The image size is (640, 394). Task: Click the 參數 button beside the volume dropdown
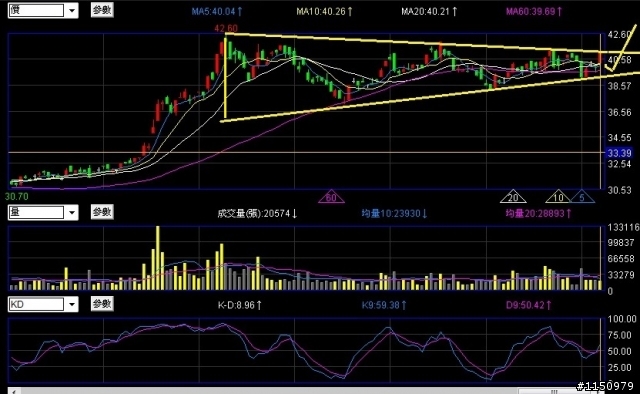(102, 212)
